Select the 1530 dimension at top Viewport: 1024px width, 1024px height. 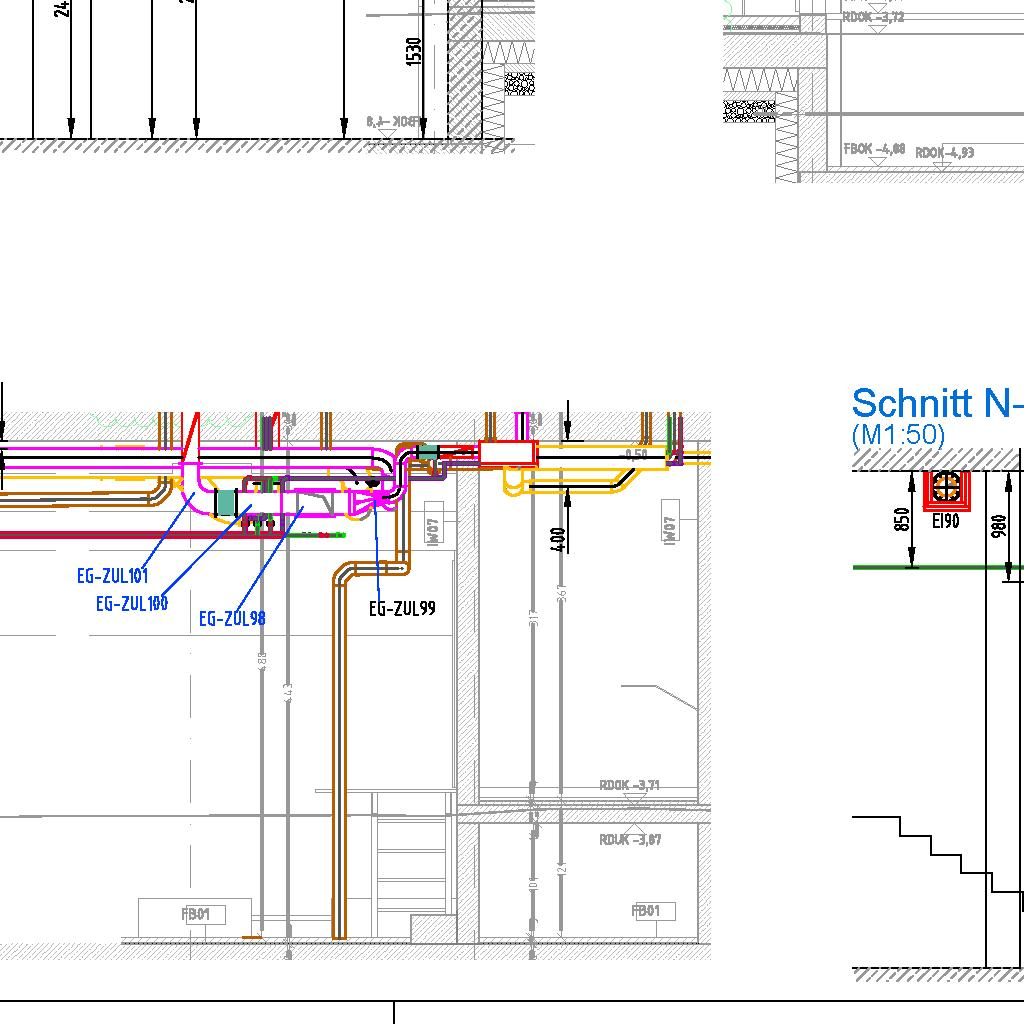pos(415,52)
